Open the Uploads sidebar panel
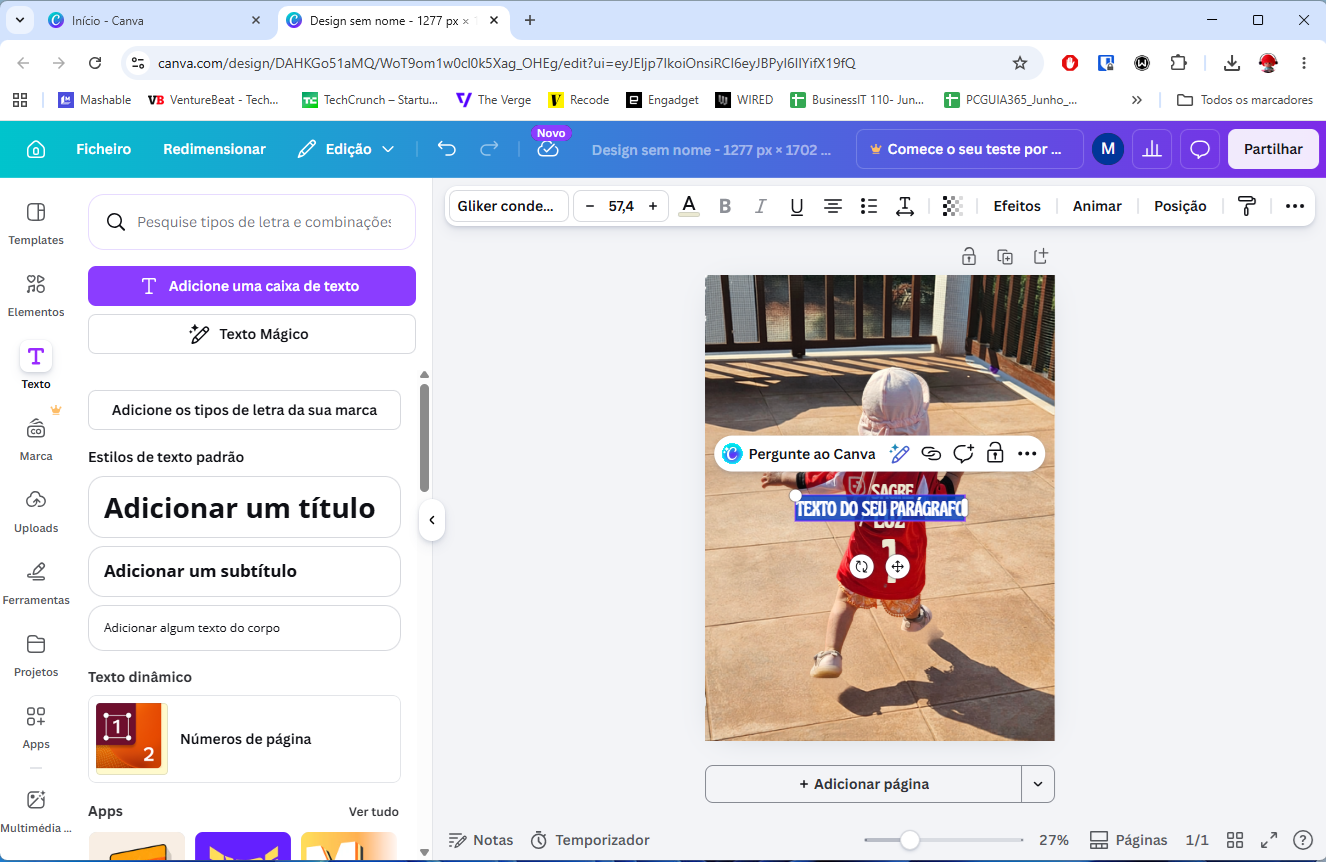This screenshot has width=1326, height=862. click(x=36, y=511)
